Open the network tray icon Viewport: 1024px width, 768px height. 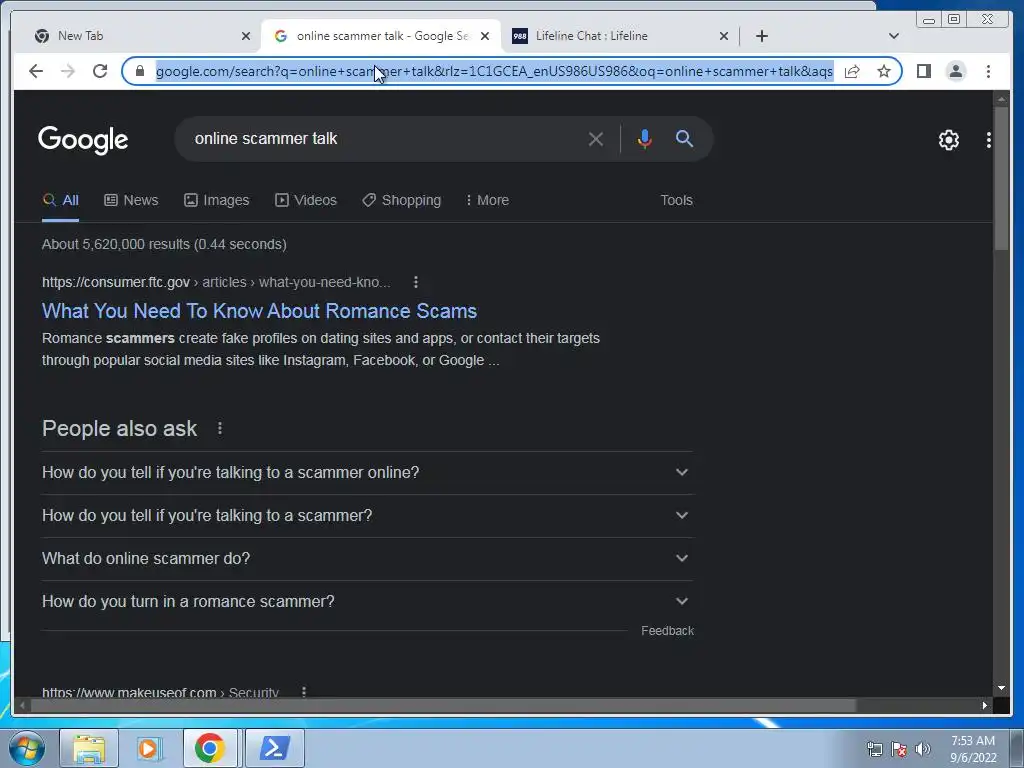pos(874,749)
